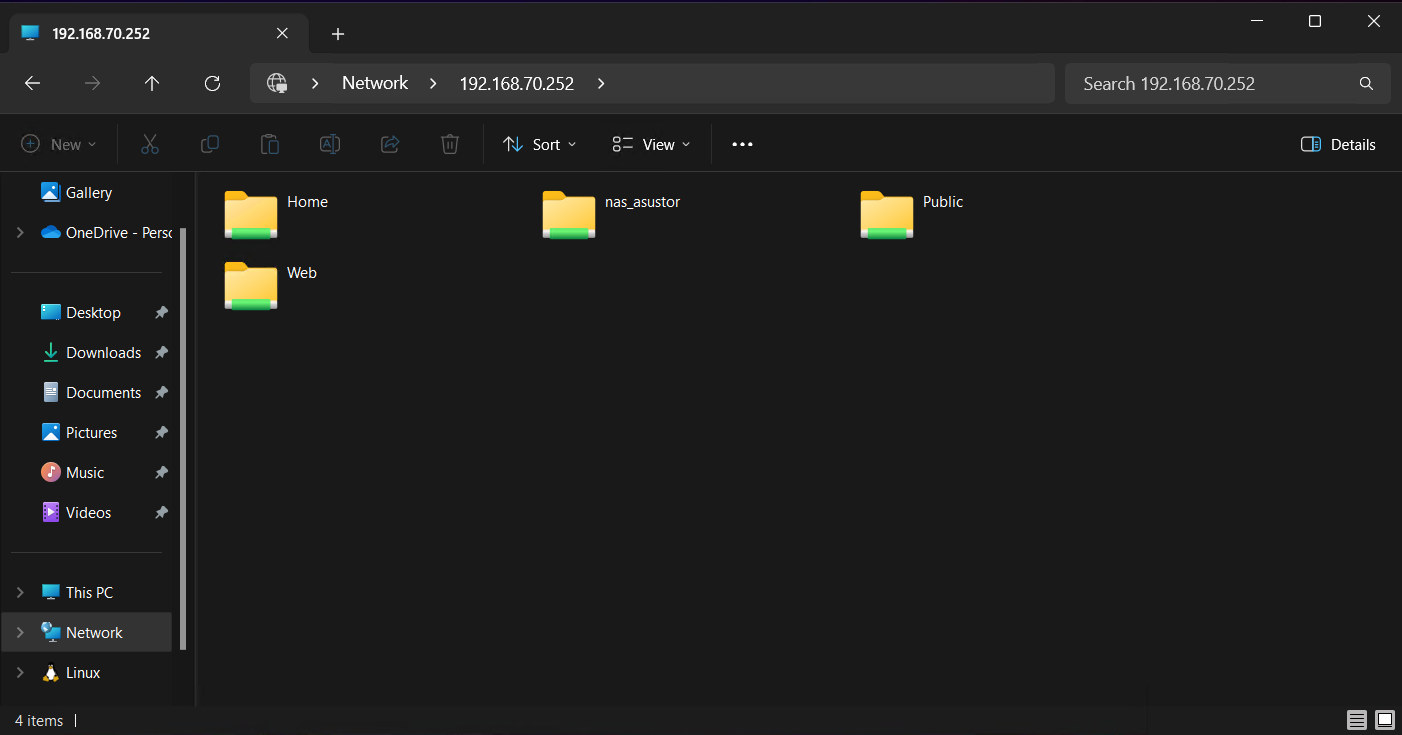This screenshot has width=1402, height=735.
Task: Add a new tab with plus button
Action: coord(338,34)
